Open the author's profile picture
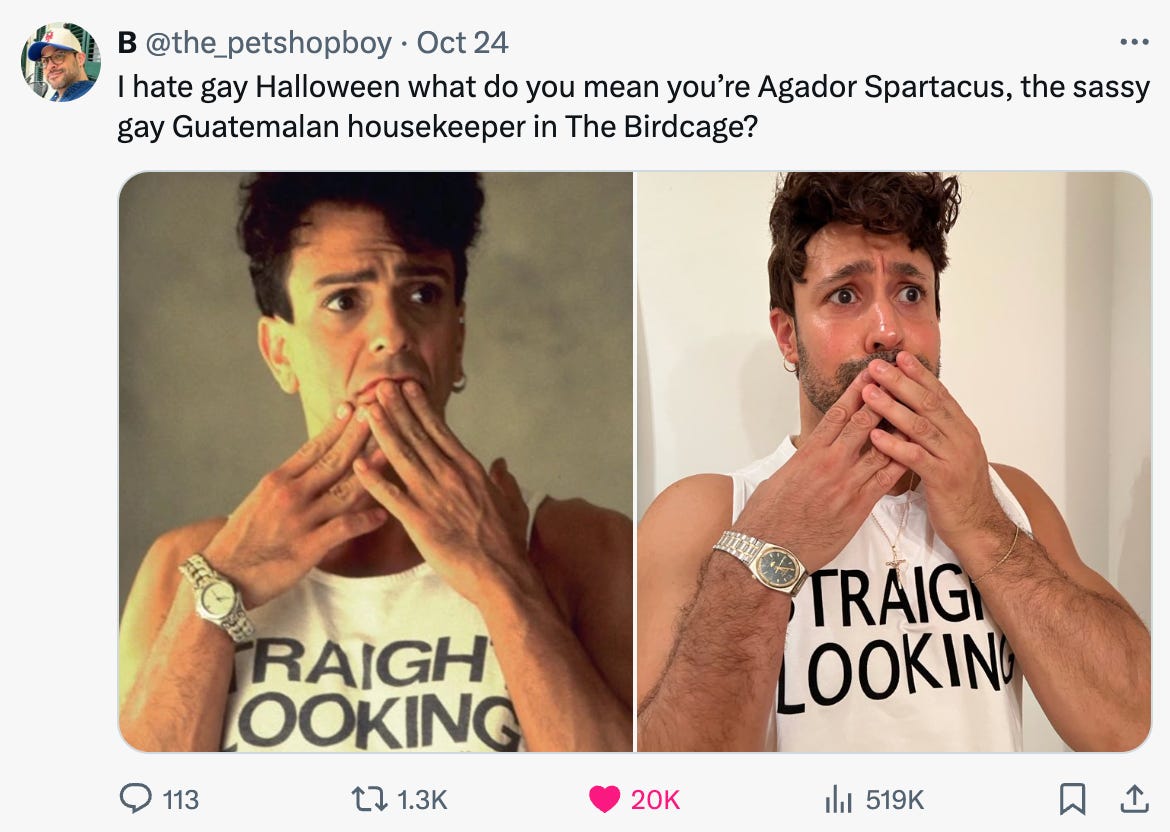Image resolution: width=1170 pixels, height=832 pixels. (60, 63)
